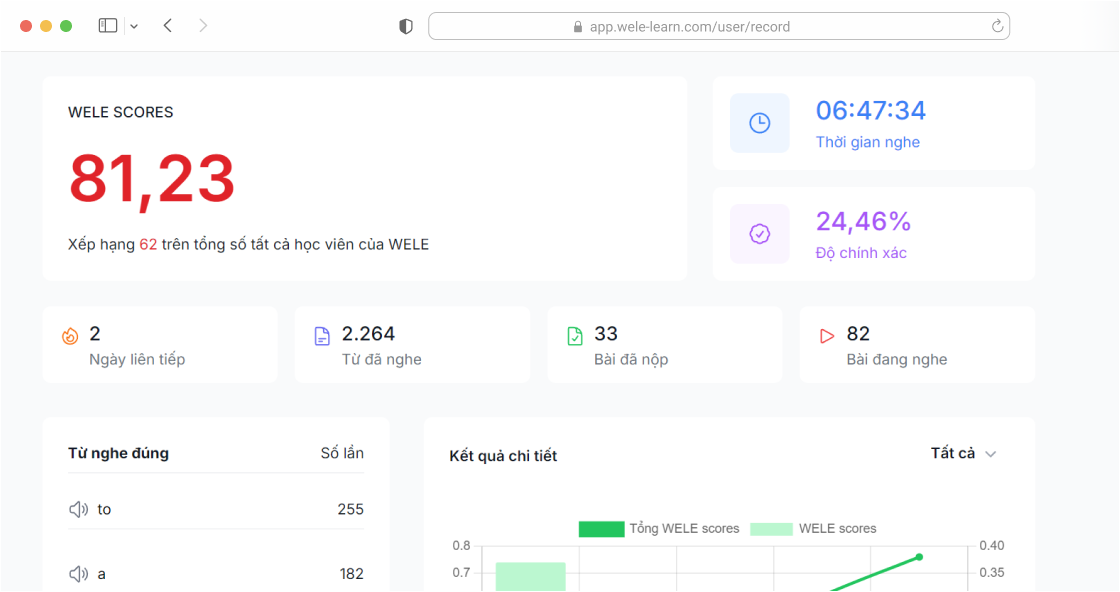Open the Tất cả filter dropdown
Viewport: 1120px width, 592px height.
tap(963, 454)
